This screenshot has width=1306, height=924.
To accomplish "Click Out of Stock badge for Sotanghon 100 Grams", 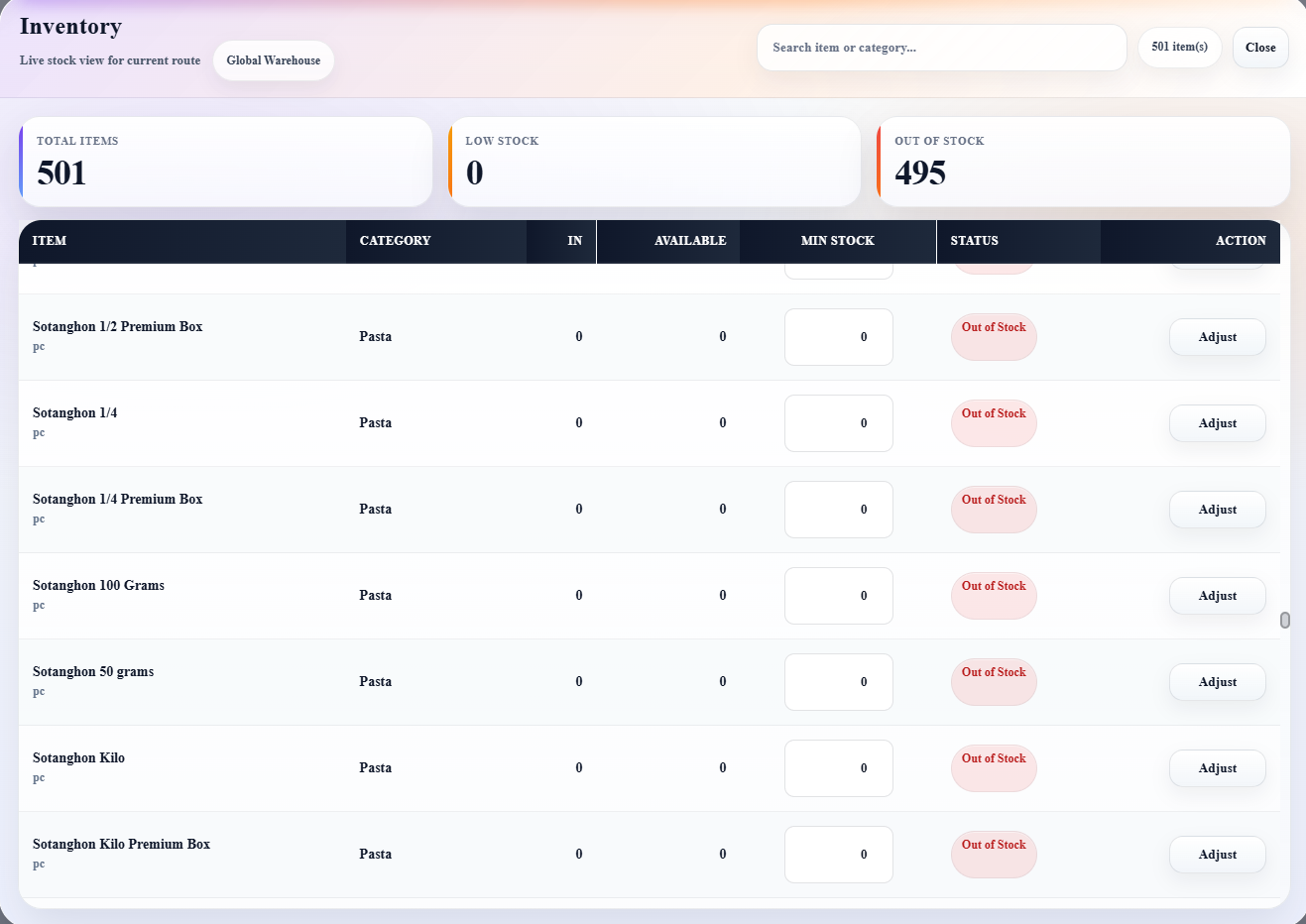I will coord(994,596).
